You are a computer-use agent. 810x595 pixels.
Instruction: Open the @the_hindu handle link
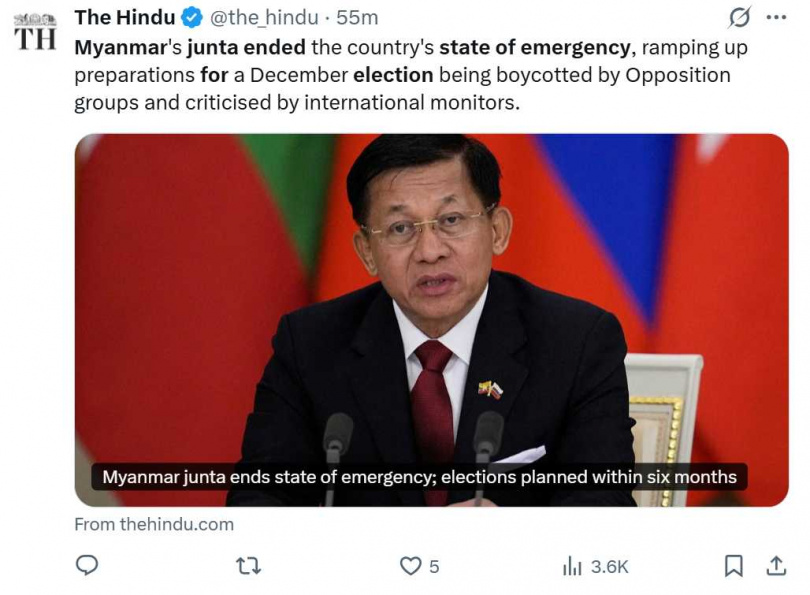coord(263,19)
